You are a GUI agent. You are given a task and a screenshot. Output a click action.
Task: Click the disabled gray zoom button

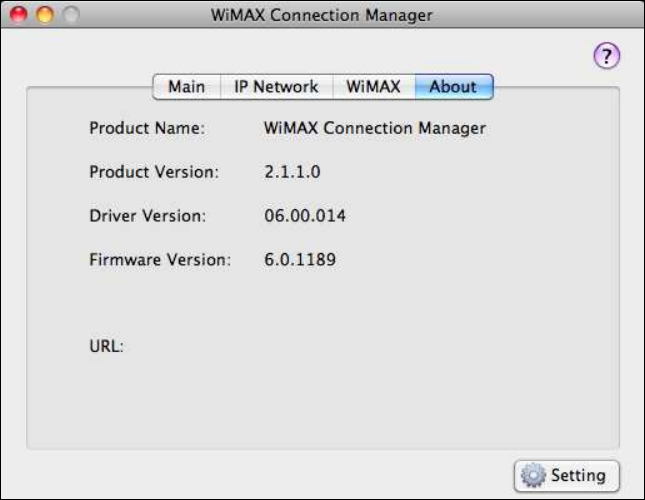point(71,14)
